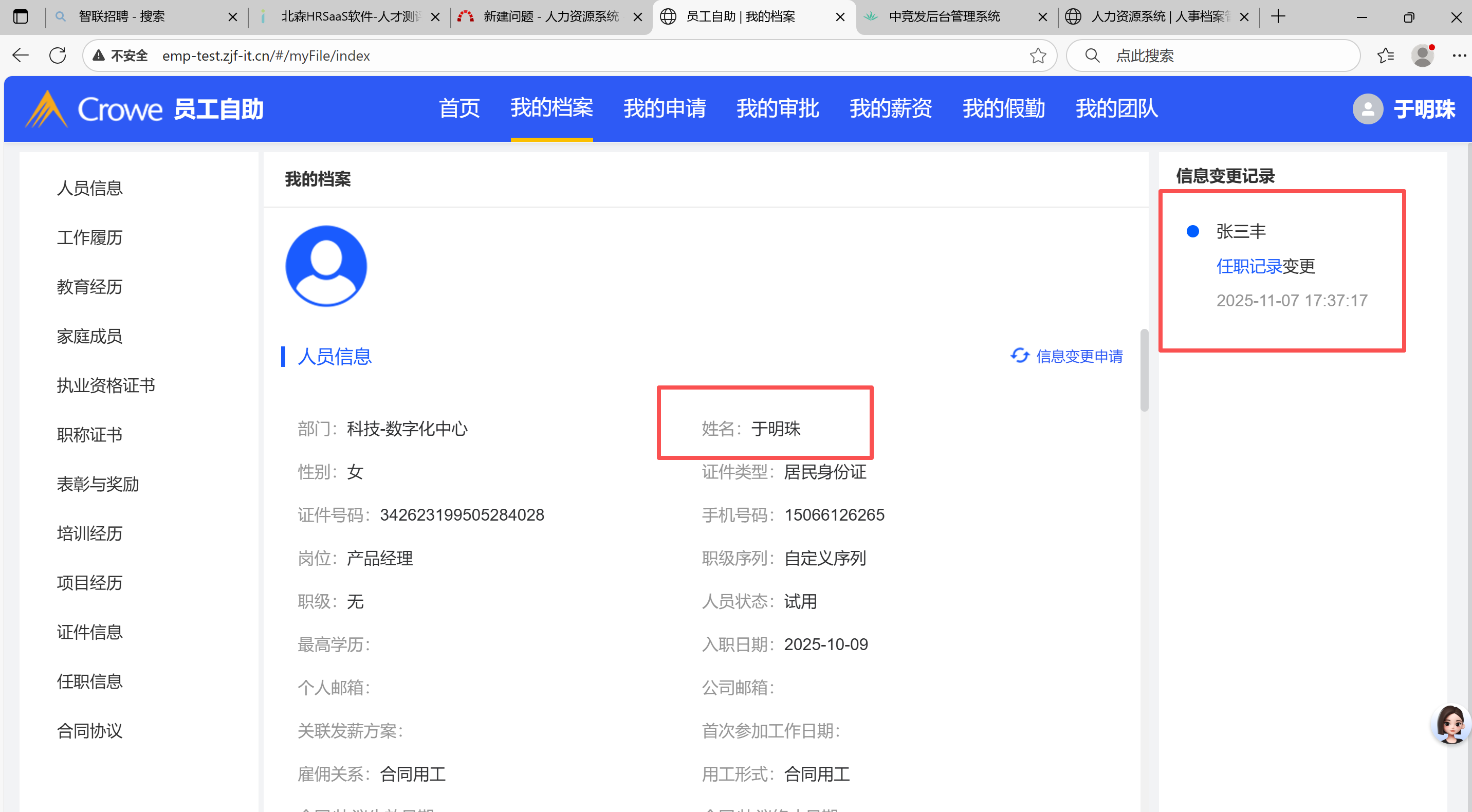This screenshot has width=1472, height=812.
Task: Click the assistant avatar floating icon
Action: (x=1450, y=724)
